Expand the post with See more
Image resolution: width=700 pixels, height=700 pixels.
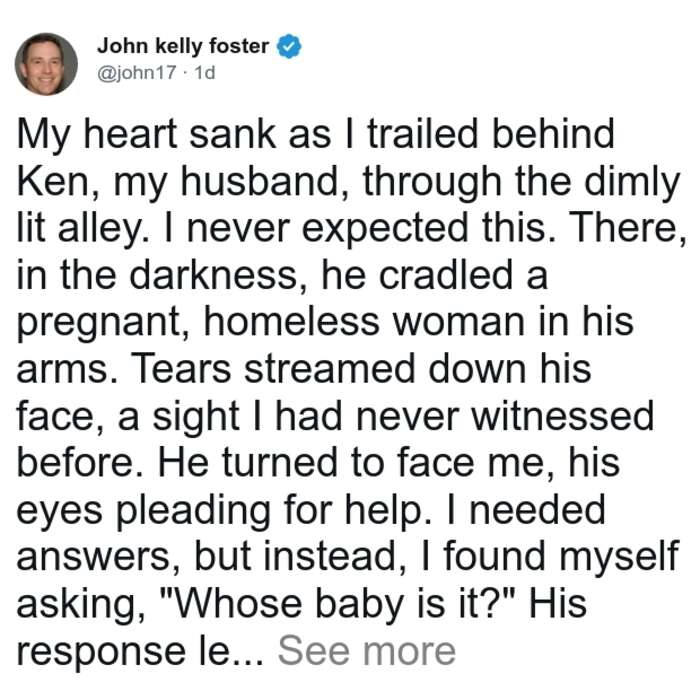pyautogui.click(x=367, y=651)
